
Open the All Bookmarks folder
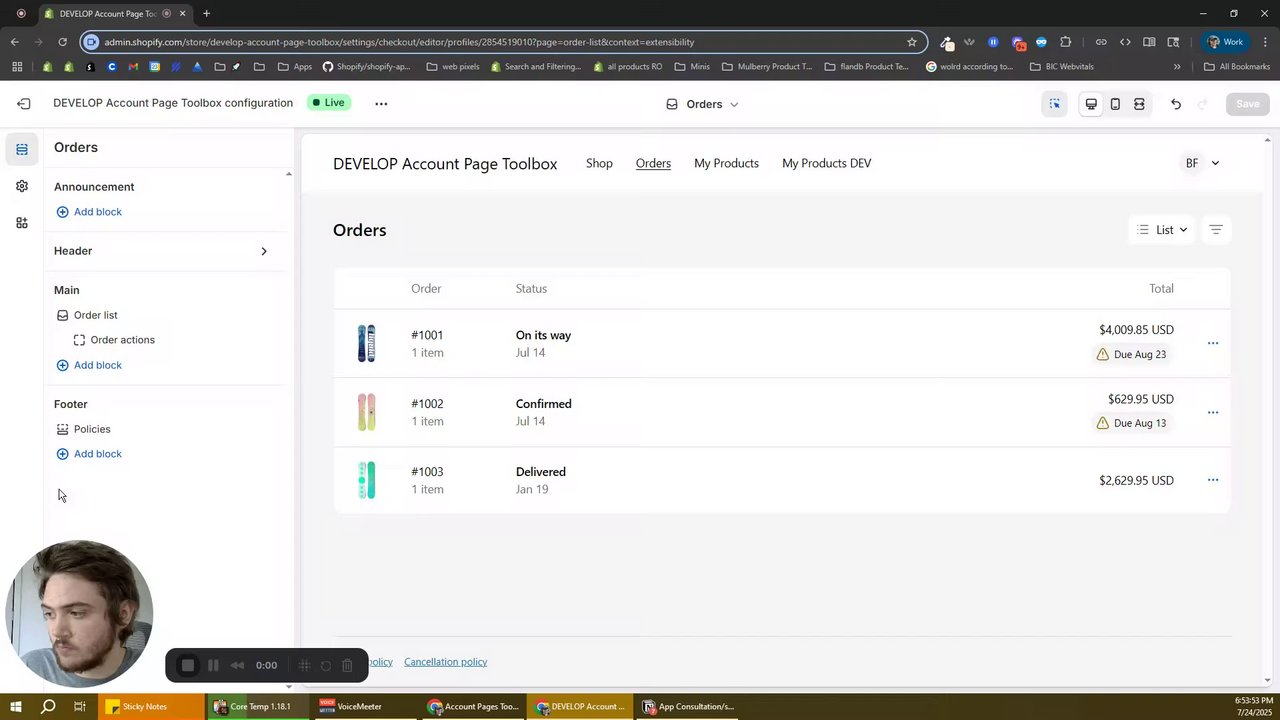pyautogui.click(x=1237, y=67)
